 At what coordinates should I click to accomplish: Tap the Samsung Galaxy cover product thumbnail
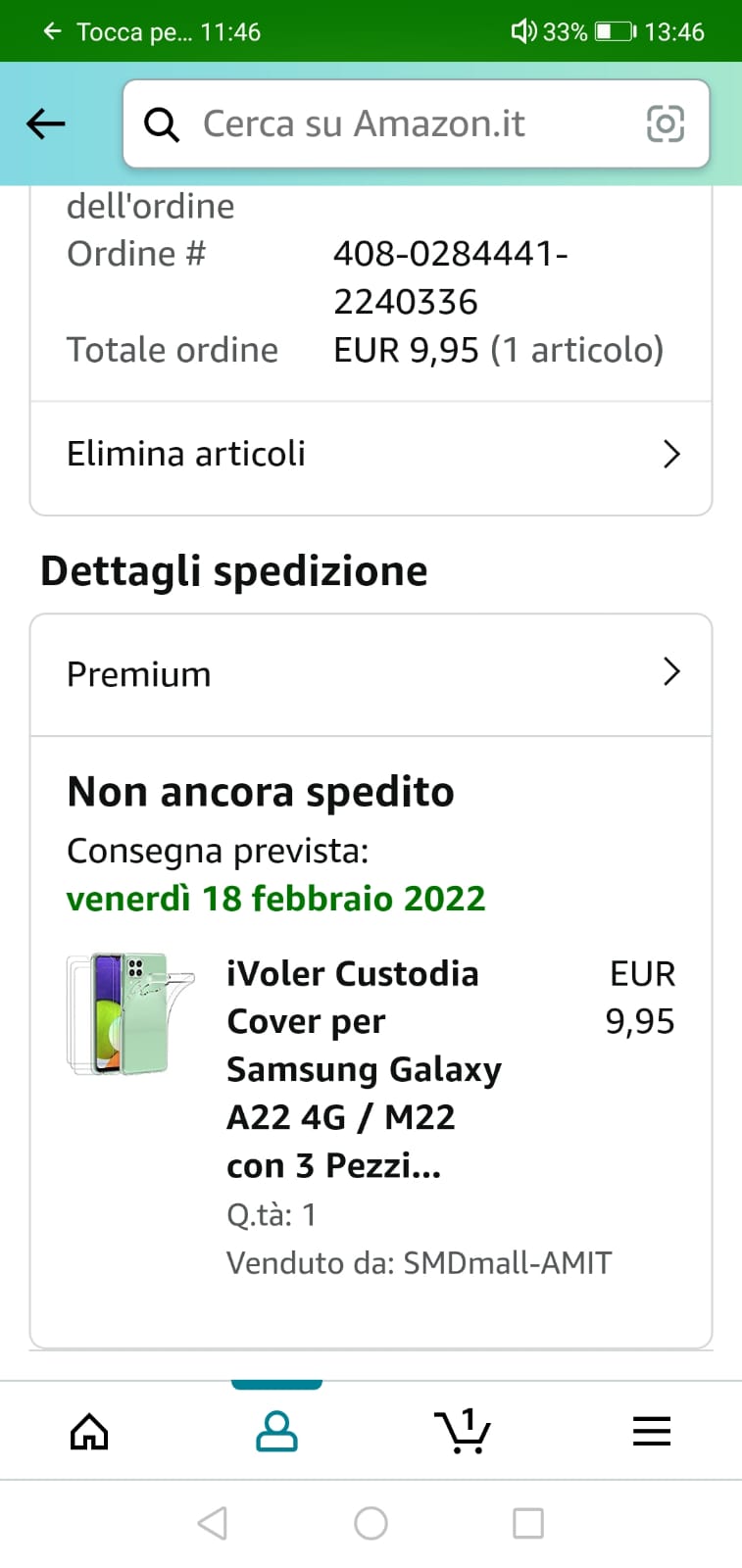(x=131, y=1013)
